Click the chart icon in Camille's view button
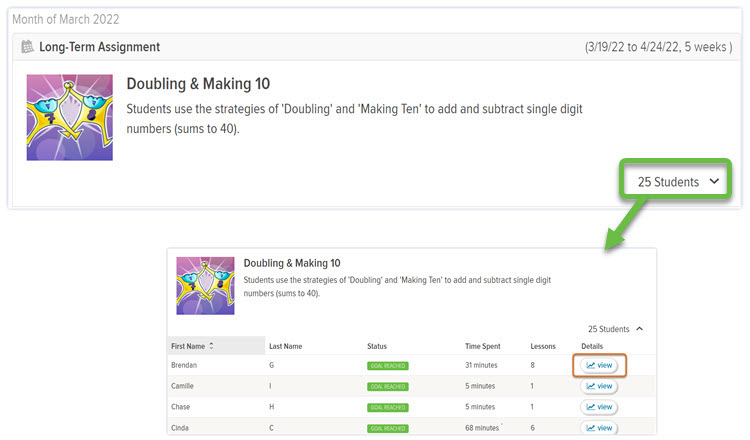The width and height of the screenshot is (750, 440). click(591, 386)
